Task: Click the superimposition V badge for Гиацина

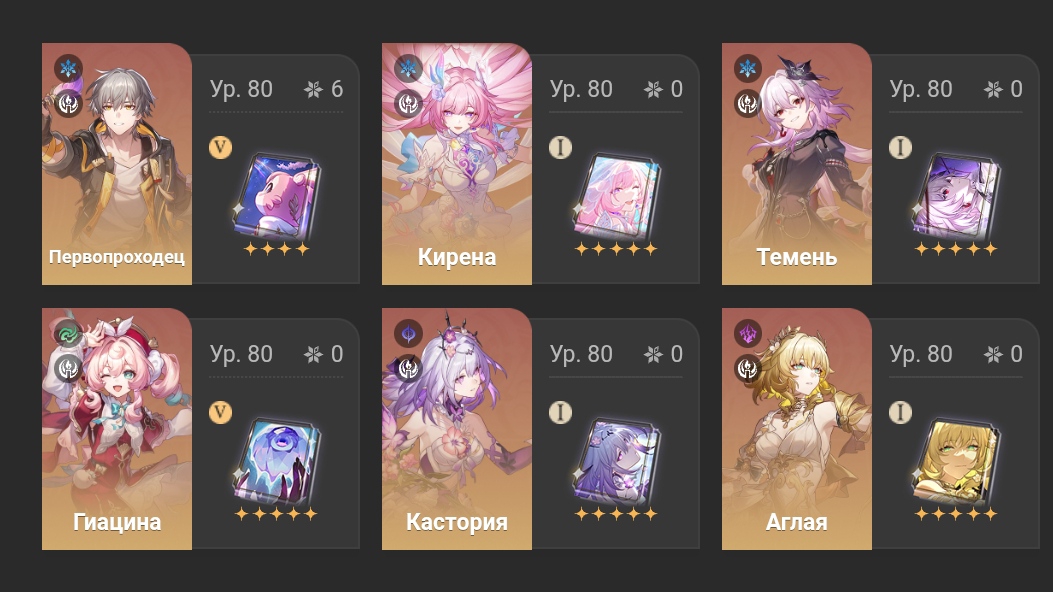Action: [x=220, y=412]
